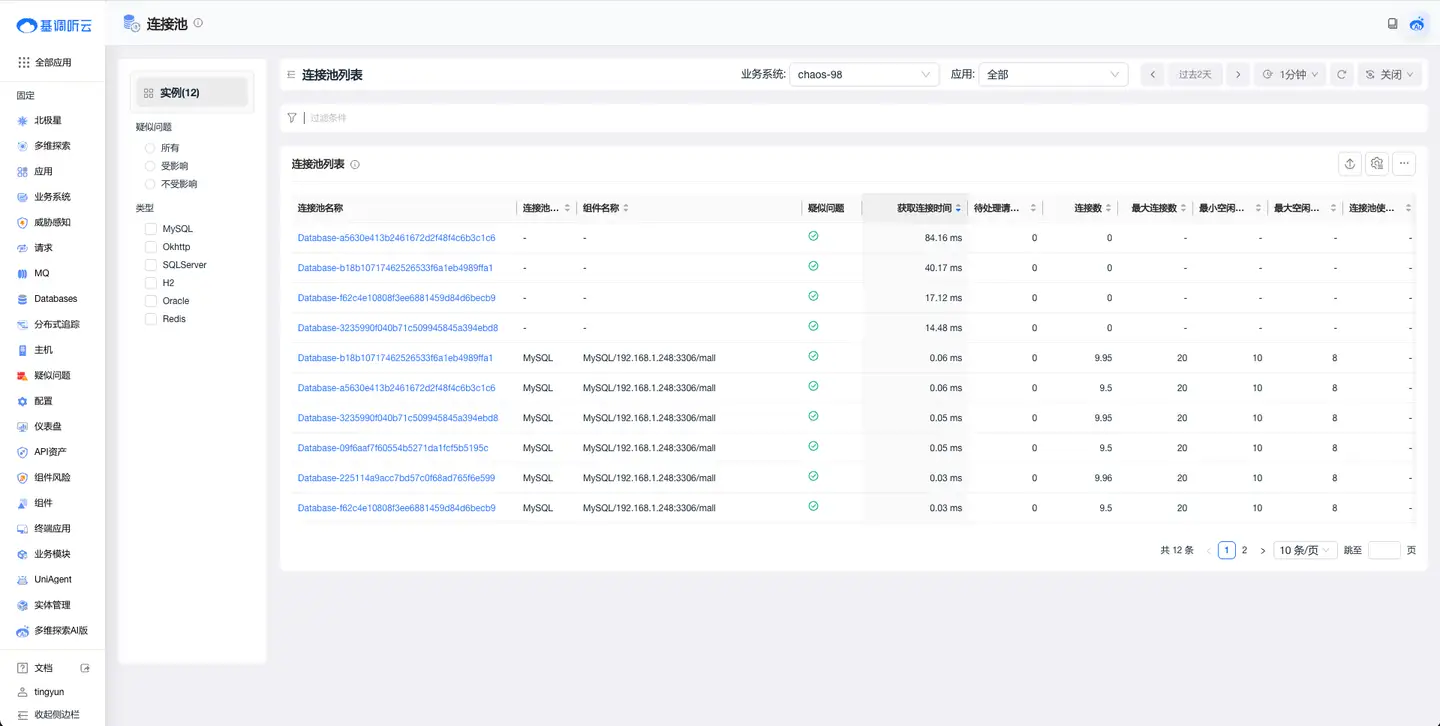Open Databases in the left sidebar

coord(55,299)
